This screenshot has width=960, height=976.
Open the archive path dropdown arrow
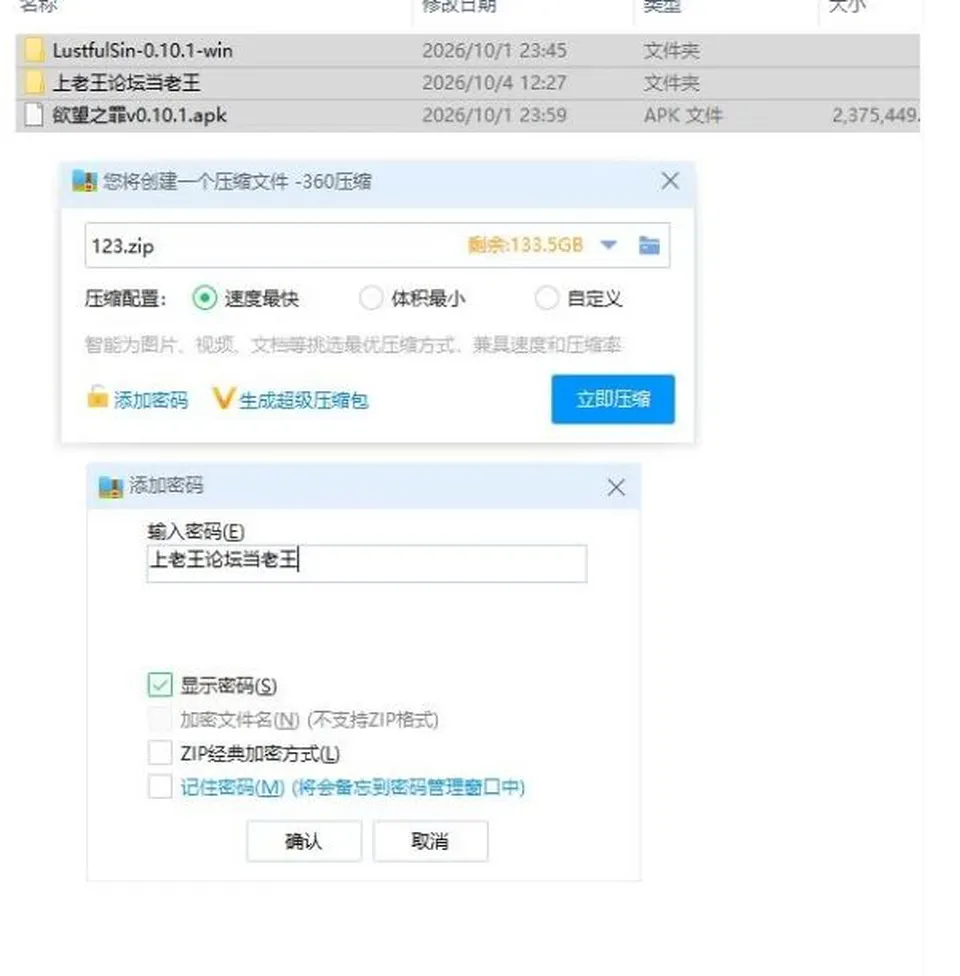coord(609,245)
